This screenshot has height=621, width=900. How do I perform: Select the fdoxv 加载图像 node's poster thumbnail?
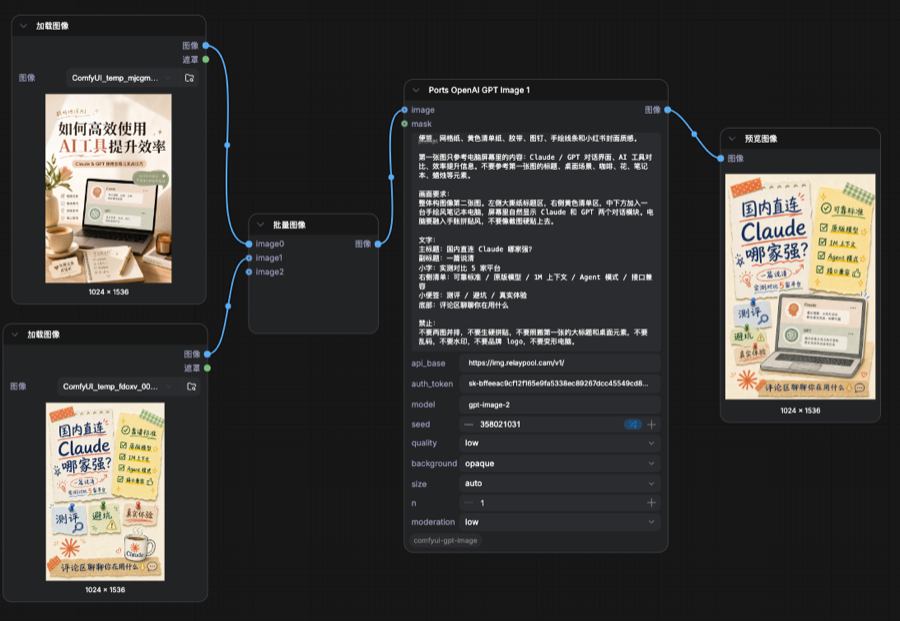pyautogui.click(x=105, y=491)
